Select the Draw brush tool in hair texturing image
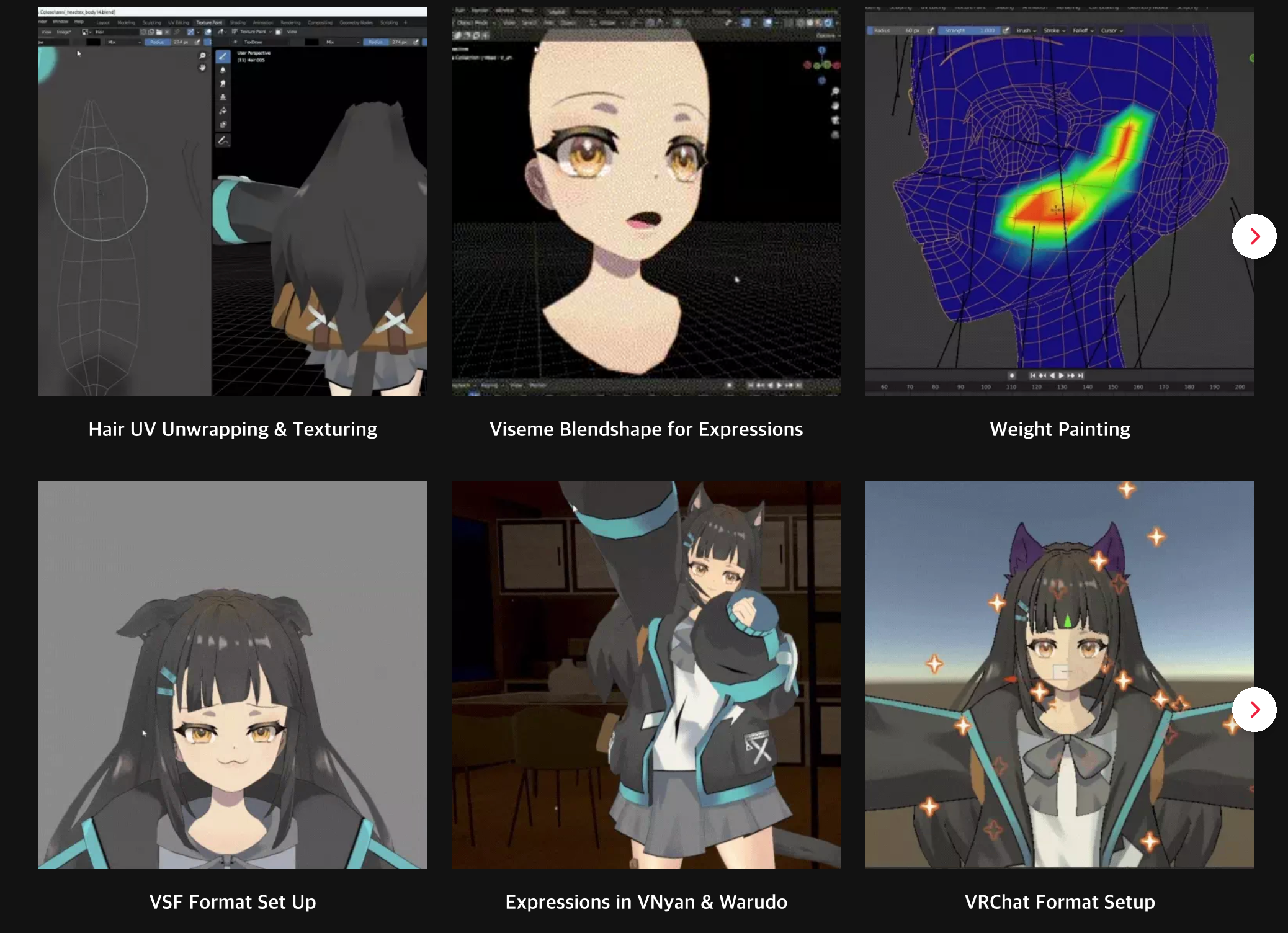 223,56
